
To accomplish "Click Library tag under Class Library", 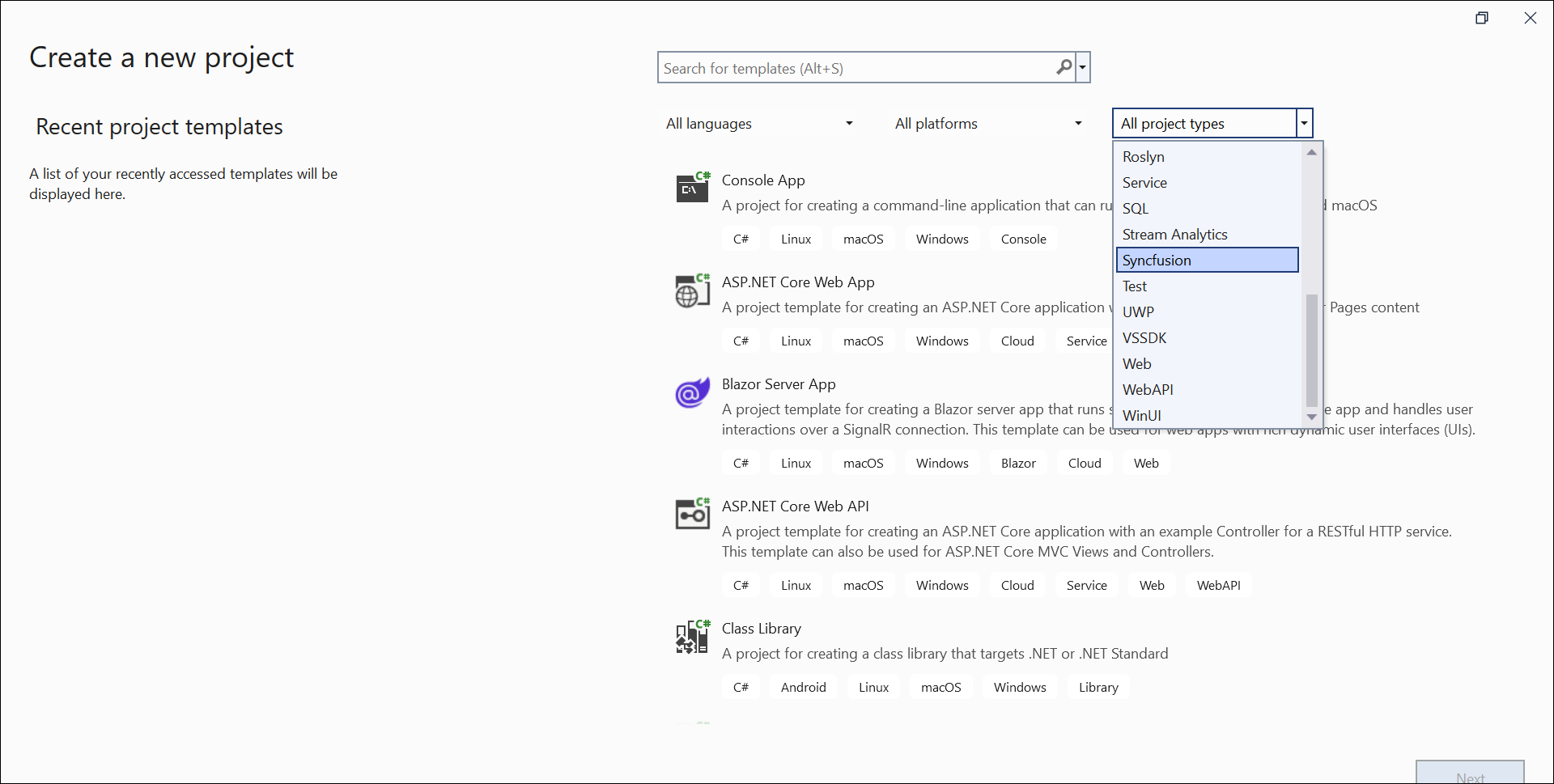I will tap(1098, 688).
